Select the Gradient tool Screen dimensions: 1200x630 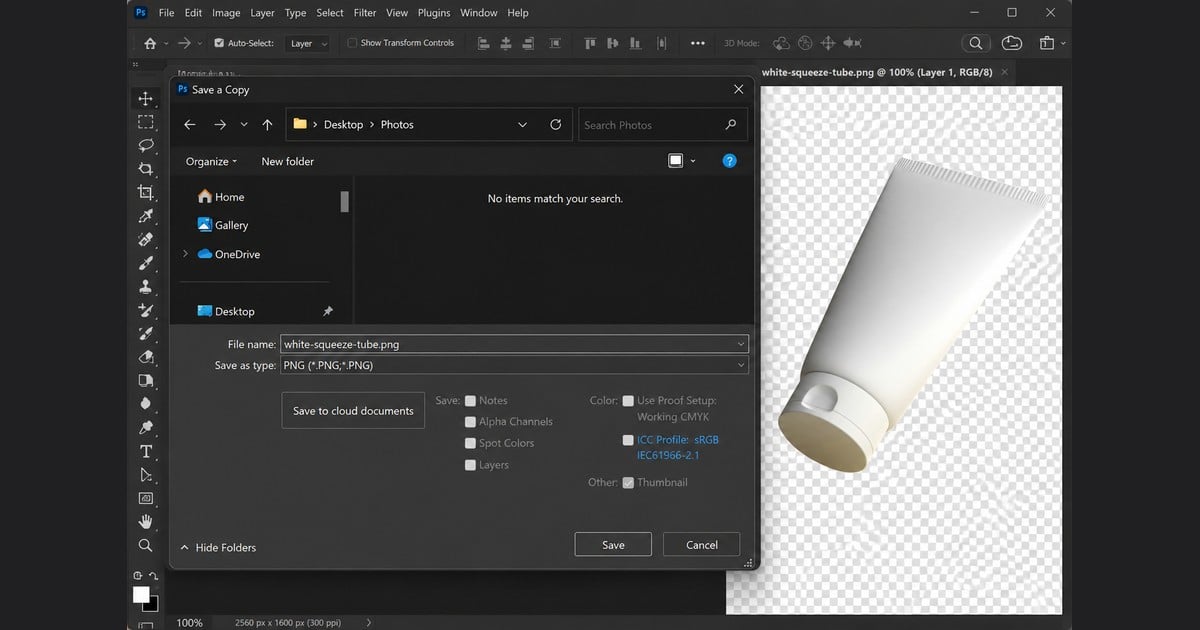[x=145, y=380]
